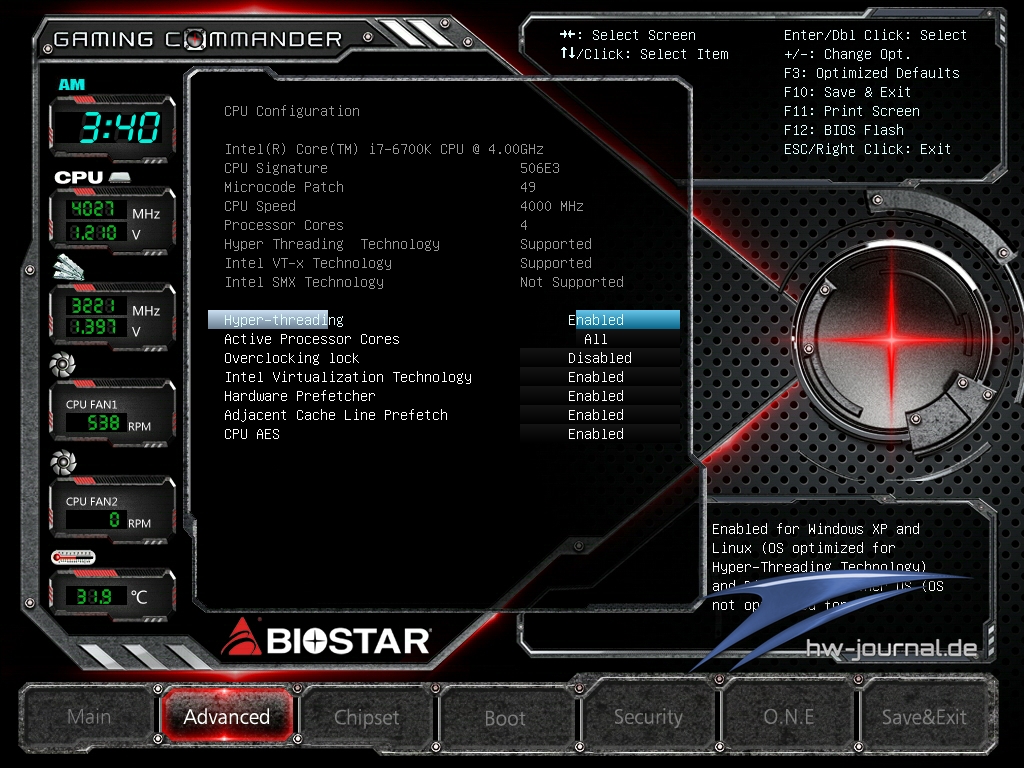Click the ESC/Right Click: Exit hint

pyautogui.click(x=867, y=149)
